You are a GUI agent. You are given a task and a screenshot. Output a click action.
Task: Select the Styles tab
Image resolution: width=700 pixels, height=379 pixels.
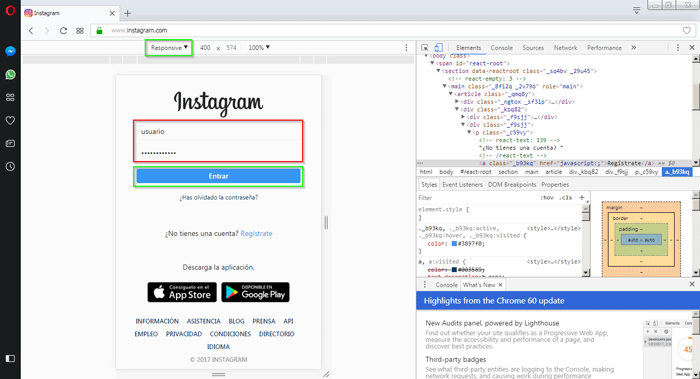[x=429, y=184]
